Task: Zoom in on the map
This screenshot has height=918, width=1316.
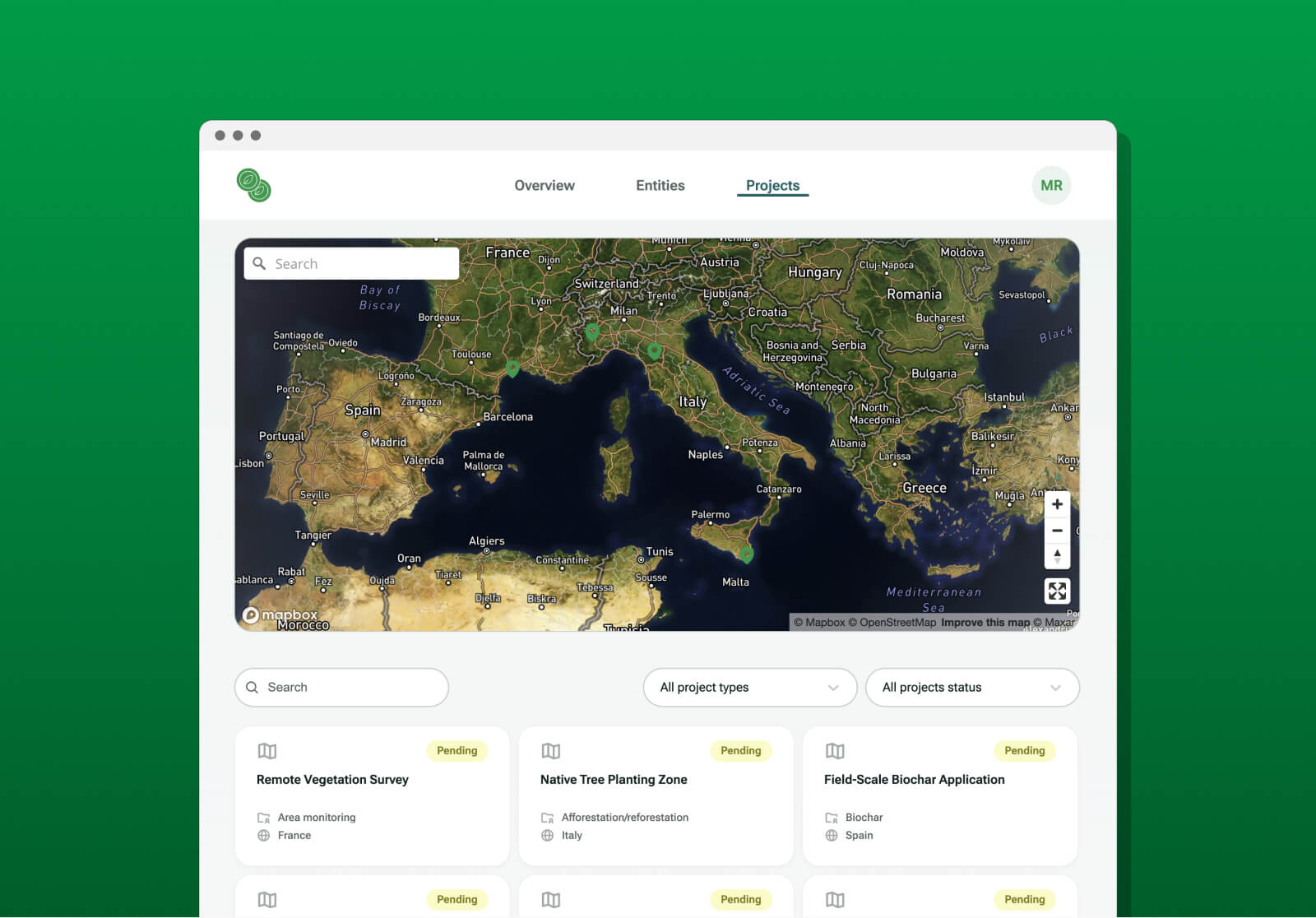Action: (1057, 504)
